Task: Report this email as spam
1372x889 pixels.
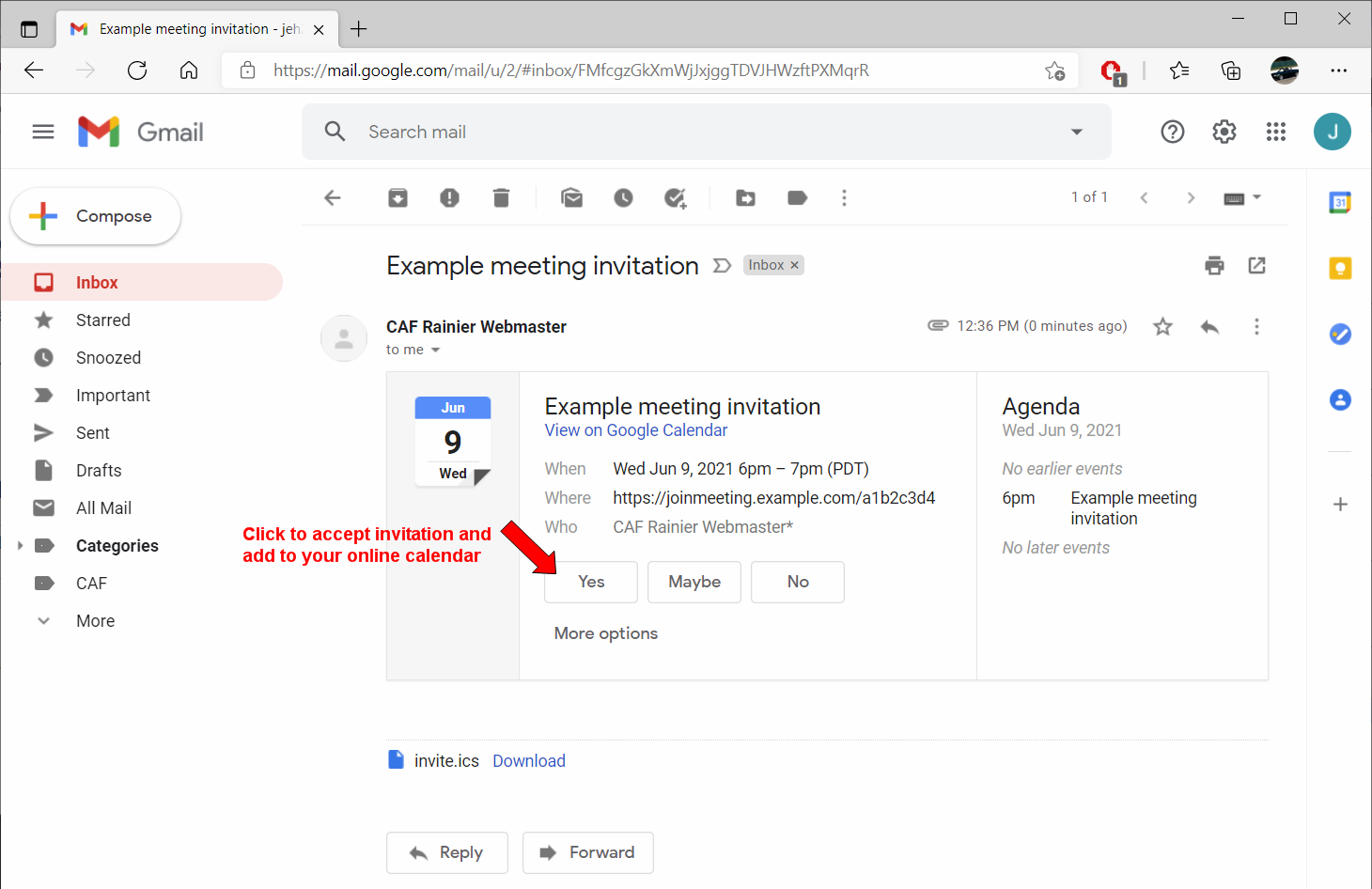Action: click(449, 198)
